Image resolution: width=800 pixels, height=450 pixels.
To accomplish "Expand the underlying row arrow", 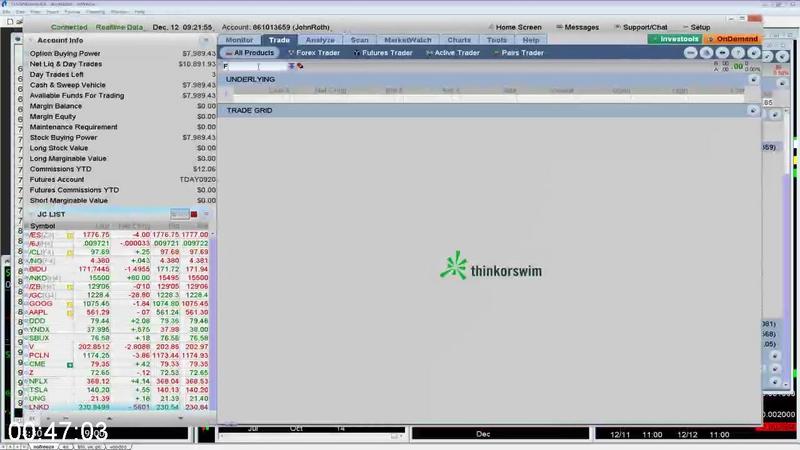I will click(x=227, y=93).
